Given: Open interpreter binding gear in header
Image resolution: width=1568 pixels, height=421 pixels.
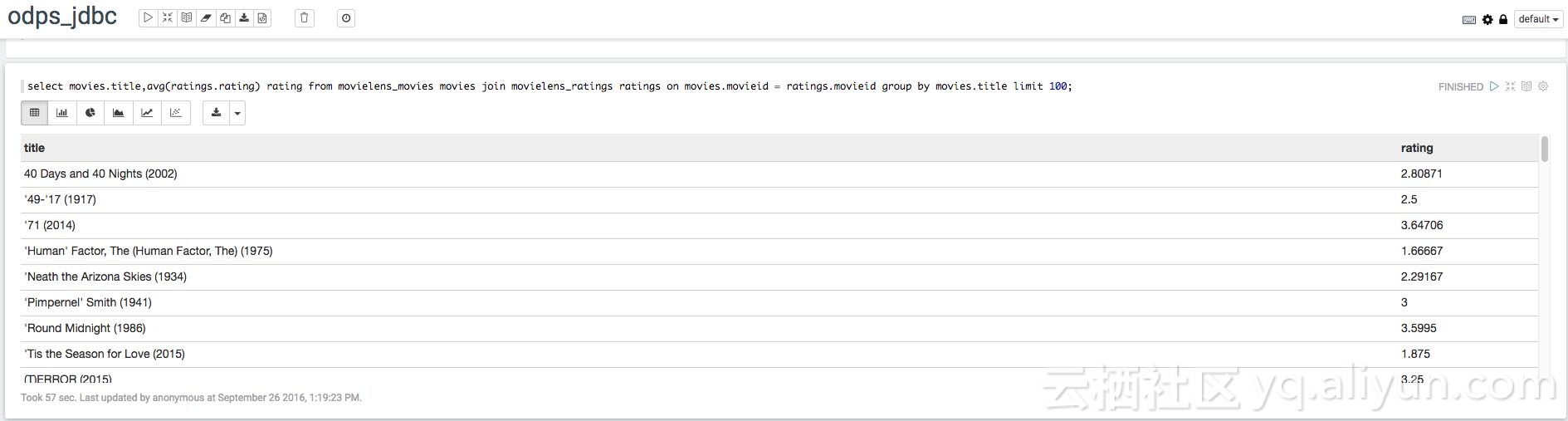Looking at the screenshot, I should pos(1487,19).
